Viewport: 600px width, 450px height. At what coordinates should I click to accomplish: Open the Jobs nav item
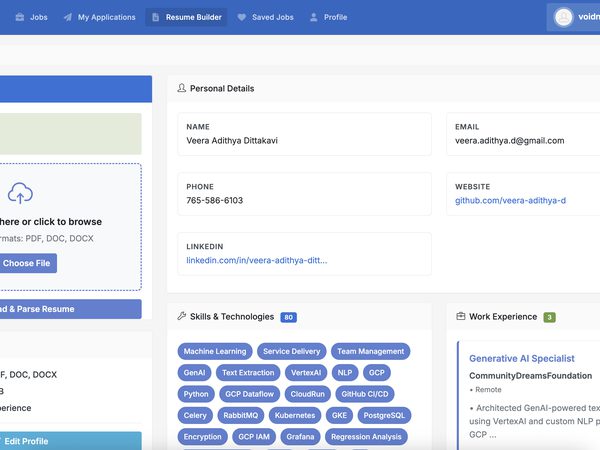(x=31, y=17)
